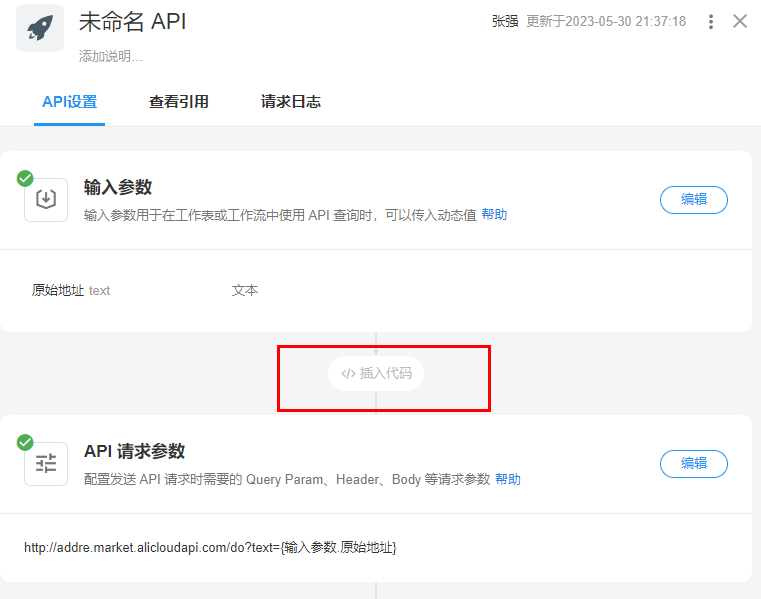Open the 请求日志 tab
Viewport: 761px width, 599px height.
tap(291, 102)
